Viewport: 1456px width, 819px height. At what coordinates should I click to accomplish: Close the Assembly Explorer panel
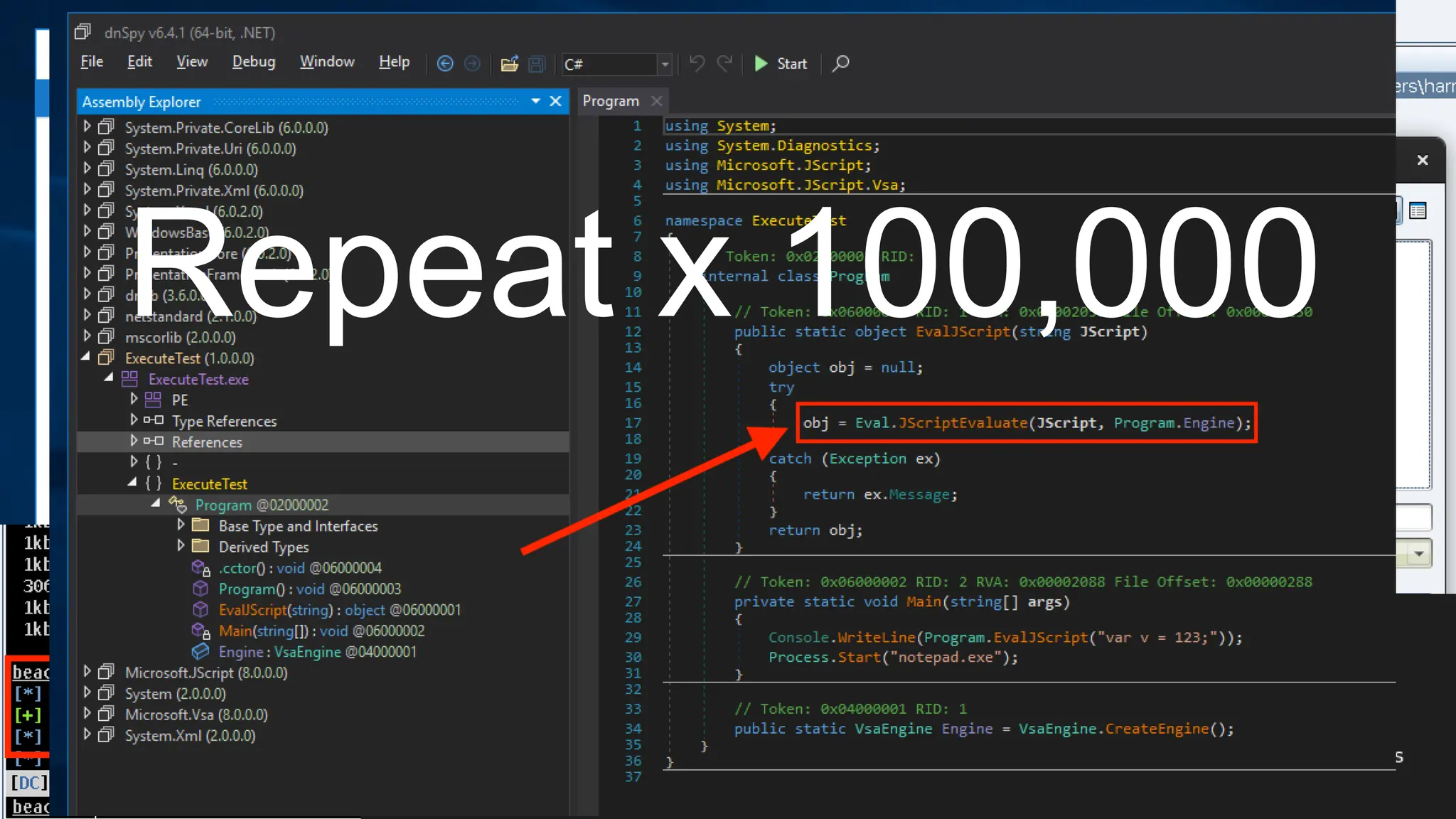pos(556,102)
